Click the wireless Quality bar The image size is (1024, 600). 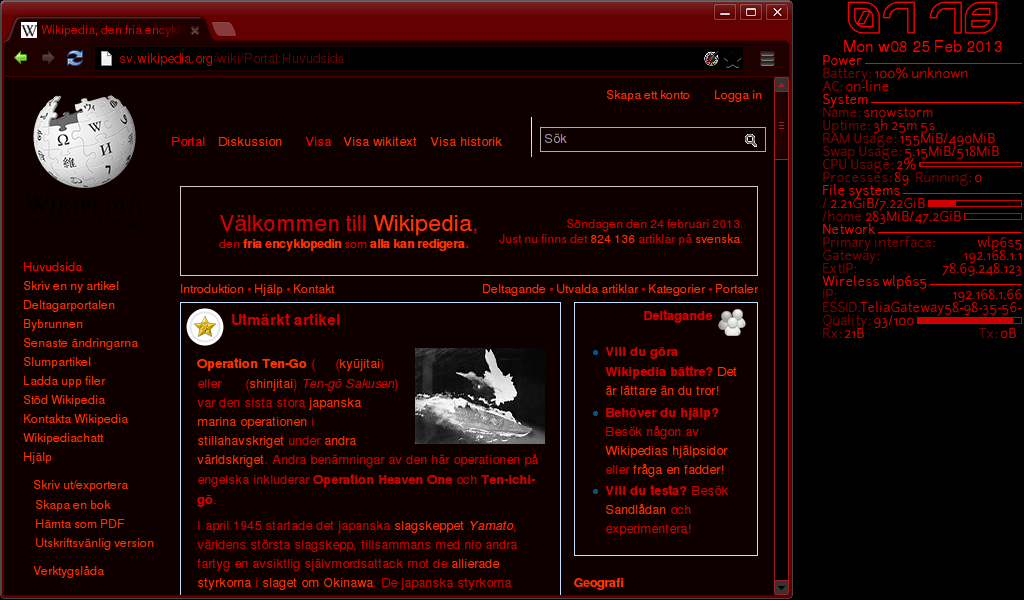(x=969, y=321)
